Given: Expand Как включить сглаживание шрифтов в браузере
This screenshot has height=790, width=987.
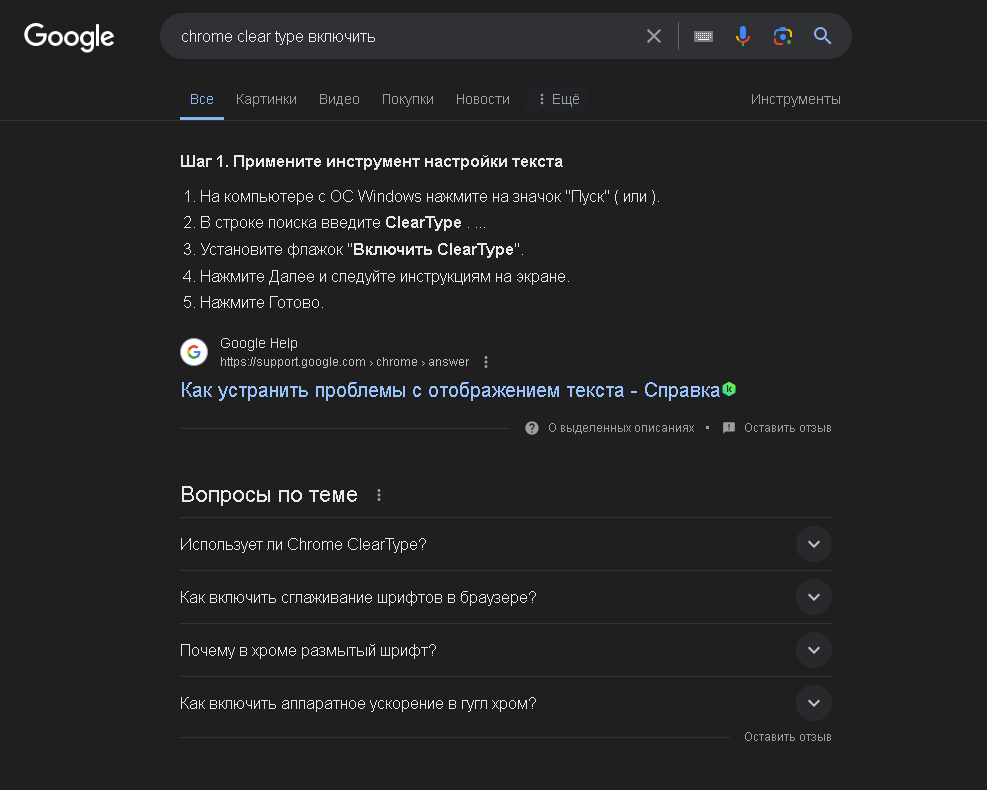Looking at the screenshot, I should [x=813, y=597].
